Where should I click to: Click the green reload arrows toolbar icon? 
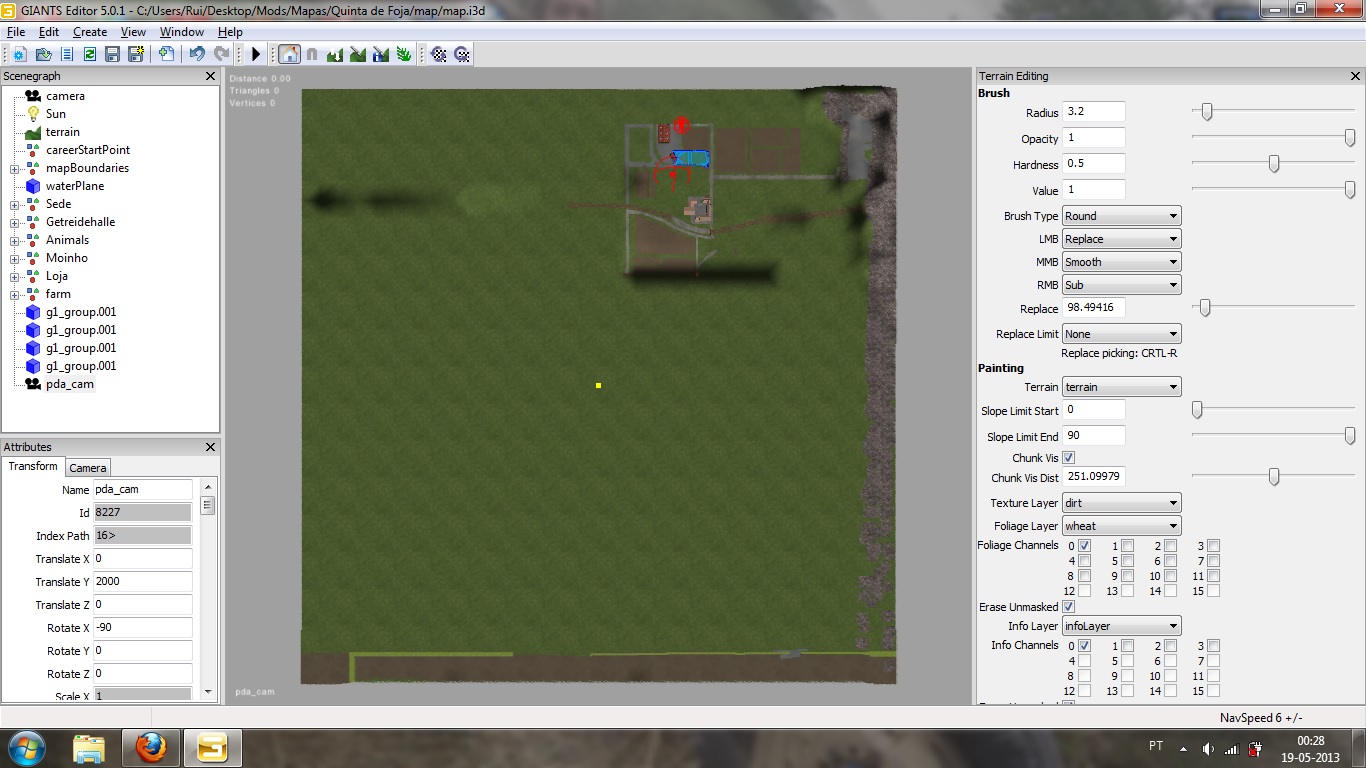89,54
